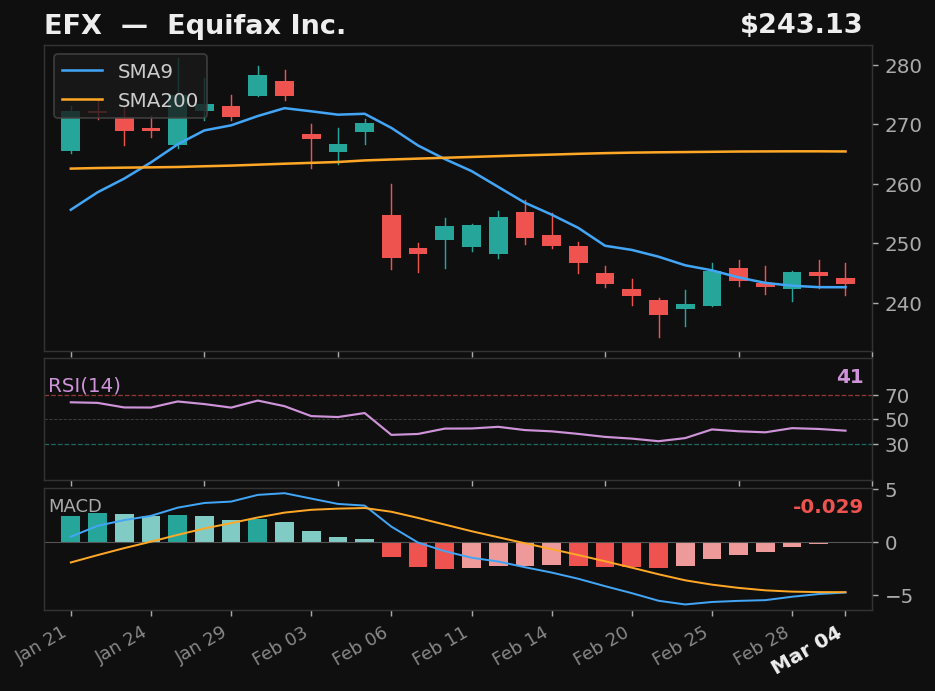The height and width of the screenshot is (691, 935).
Task: Click the Feb 20 date label
Action: coord(600,645)
